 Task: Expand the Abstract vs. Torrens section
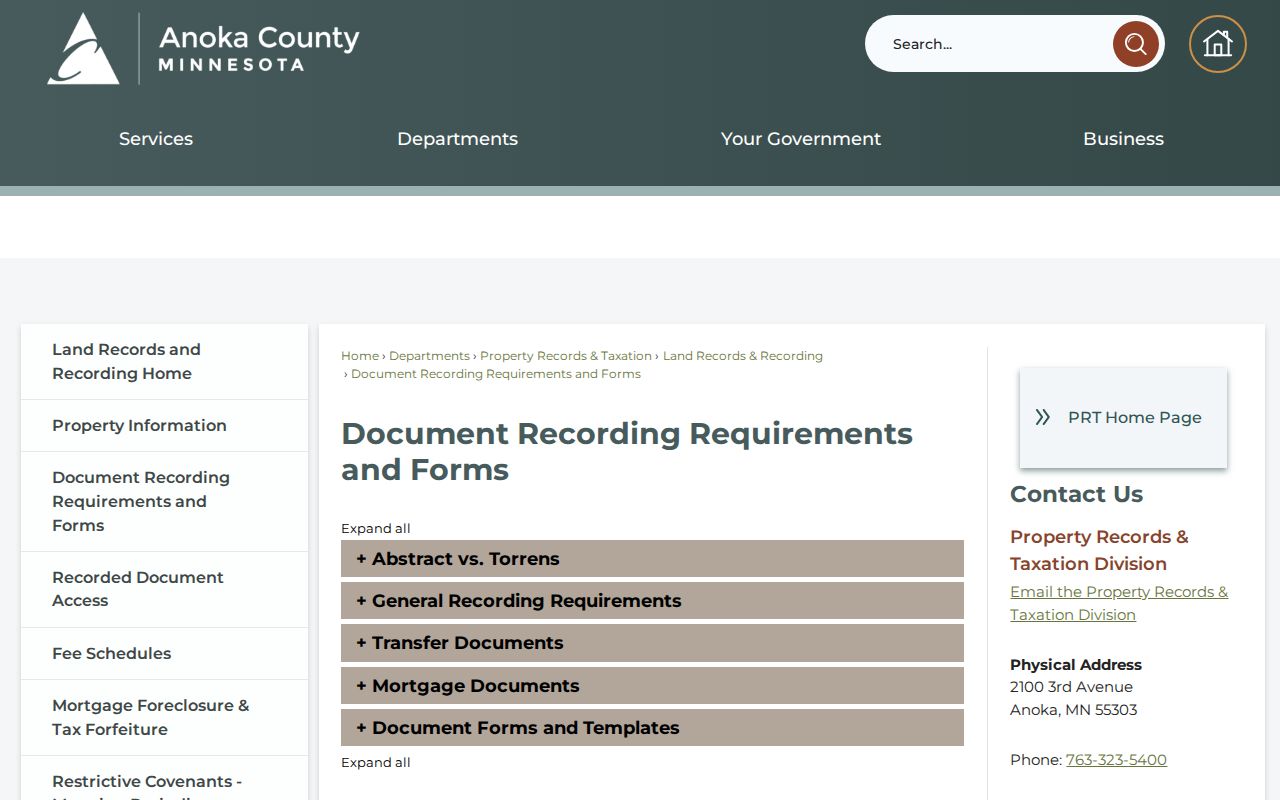pos(652,559)
